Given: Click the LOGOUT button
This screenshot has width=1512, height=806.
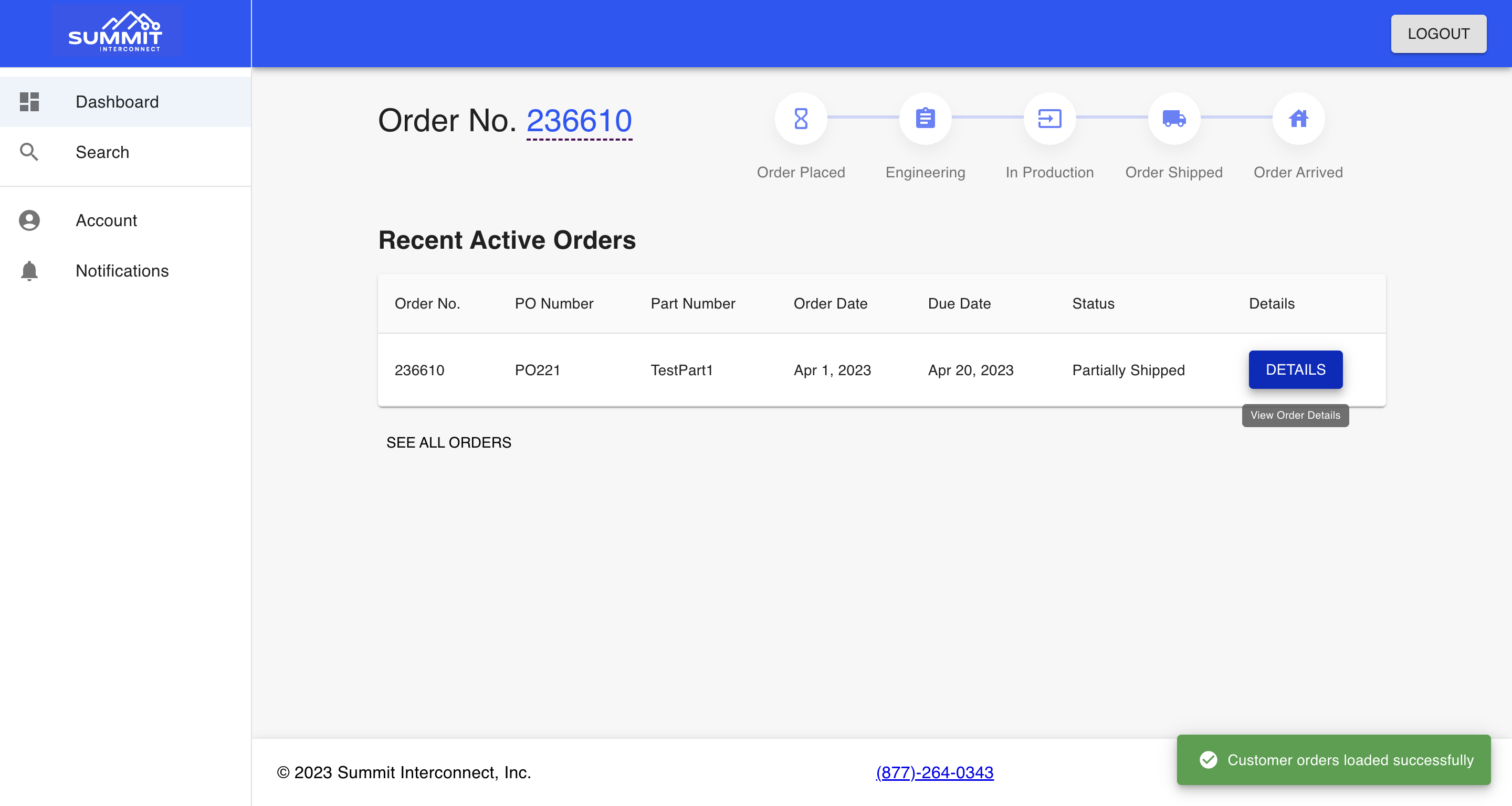Looking at the screenshot, I should click(1438, 34).
